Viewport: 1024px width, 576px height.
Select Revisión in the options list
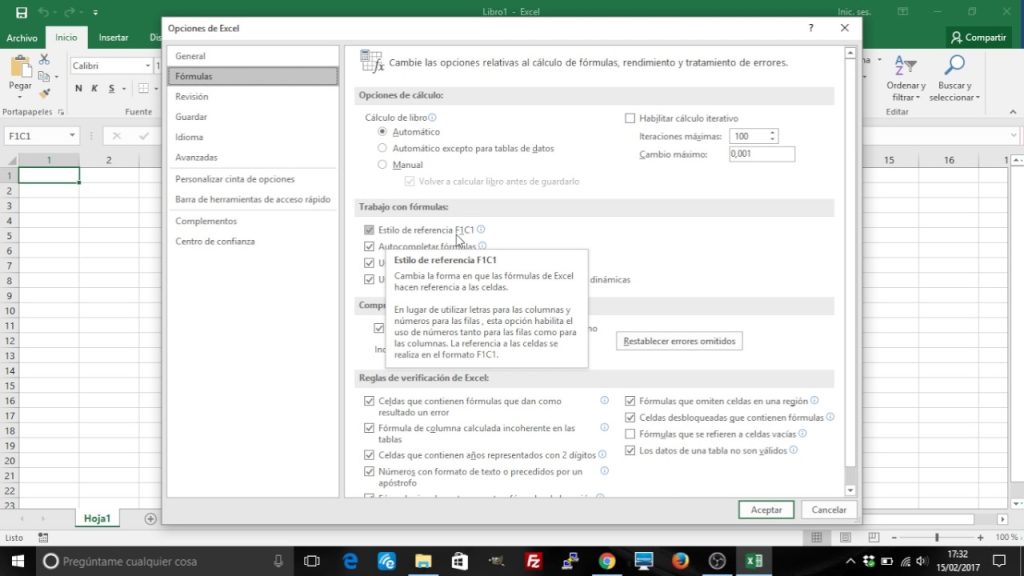pyautogui.click(x=194, y=96)
